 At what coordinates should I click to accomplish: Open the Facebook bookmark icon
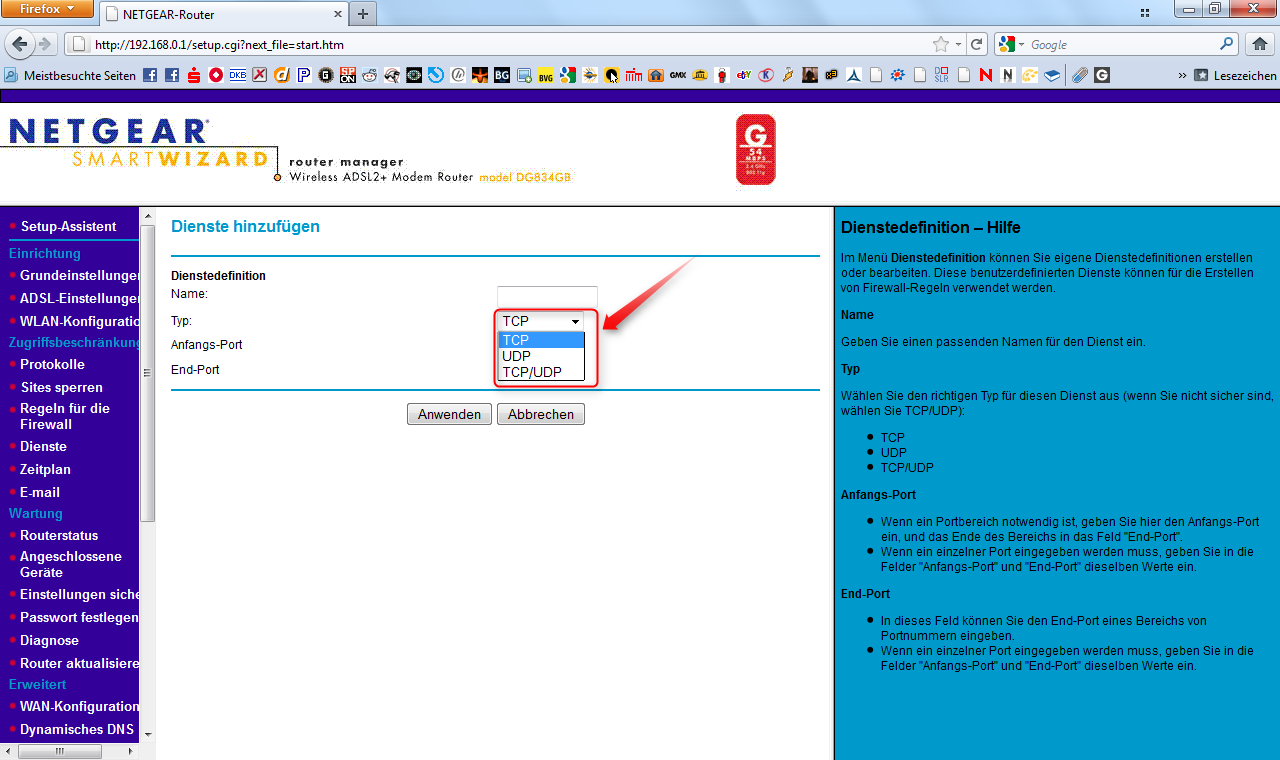pos(148,75)
